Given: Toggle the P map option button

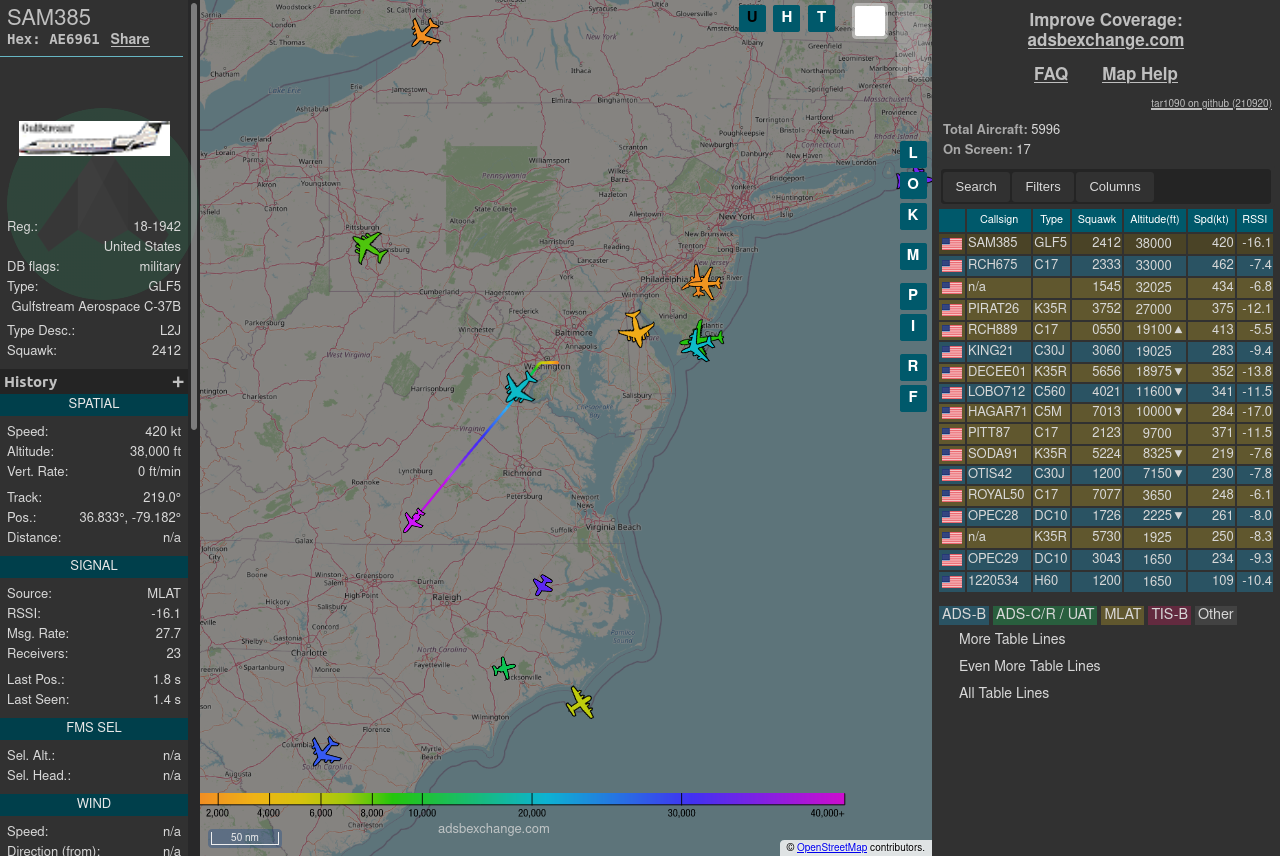Looking at the screenshot, I should pos(913,296).
